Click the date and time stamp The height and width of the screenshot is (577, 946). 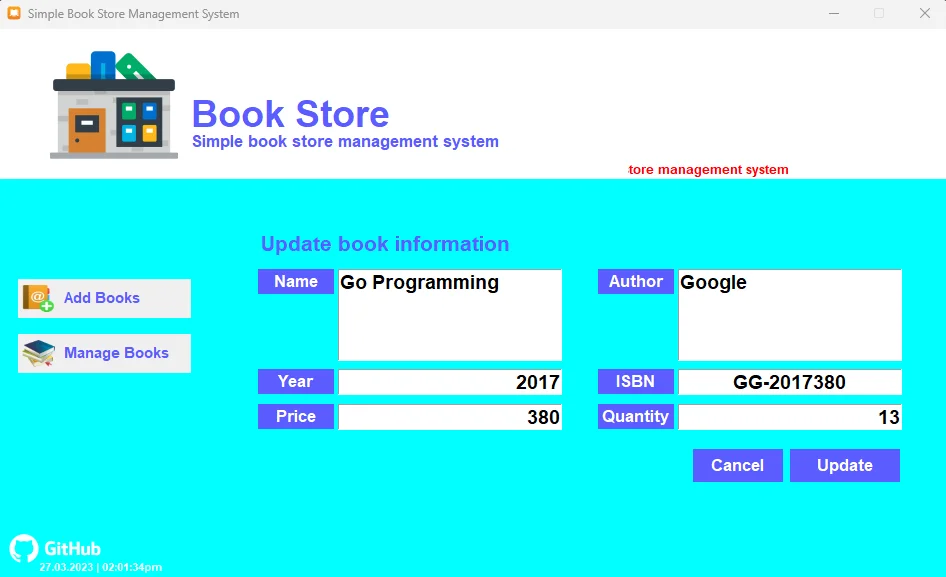point(101,567)
